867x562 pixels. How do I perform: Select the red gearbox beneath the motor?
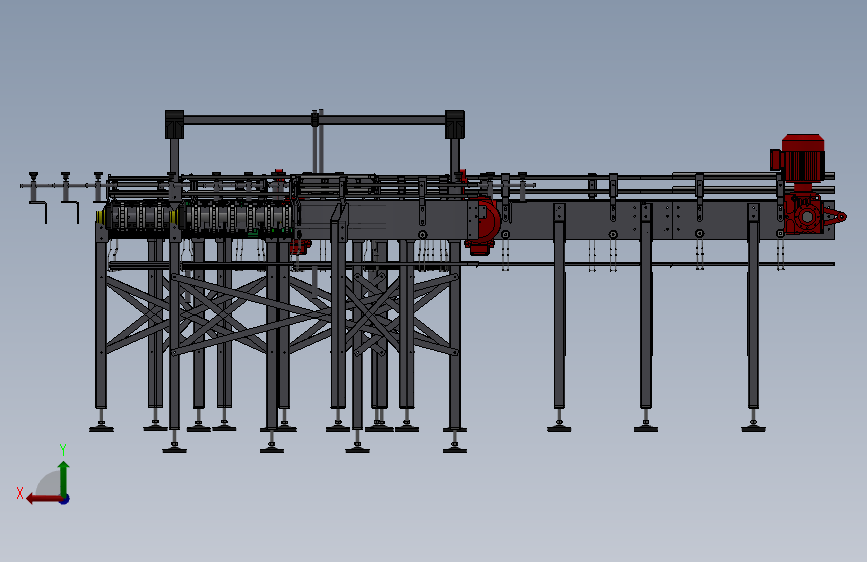[x=809, y=214]
